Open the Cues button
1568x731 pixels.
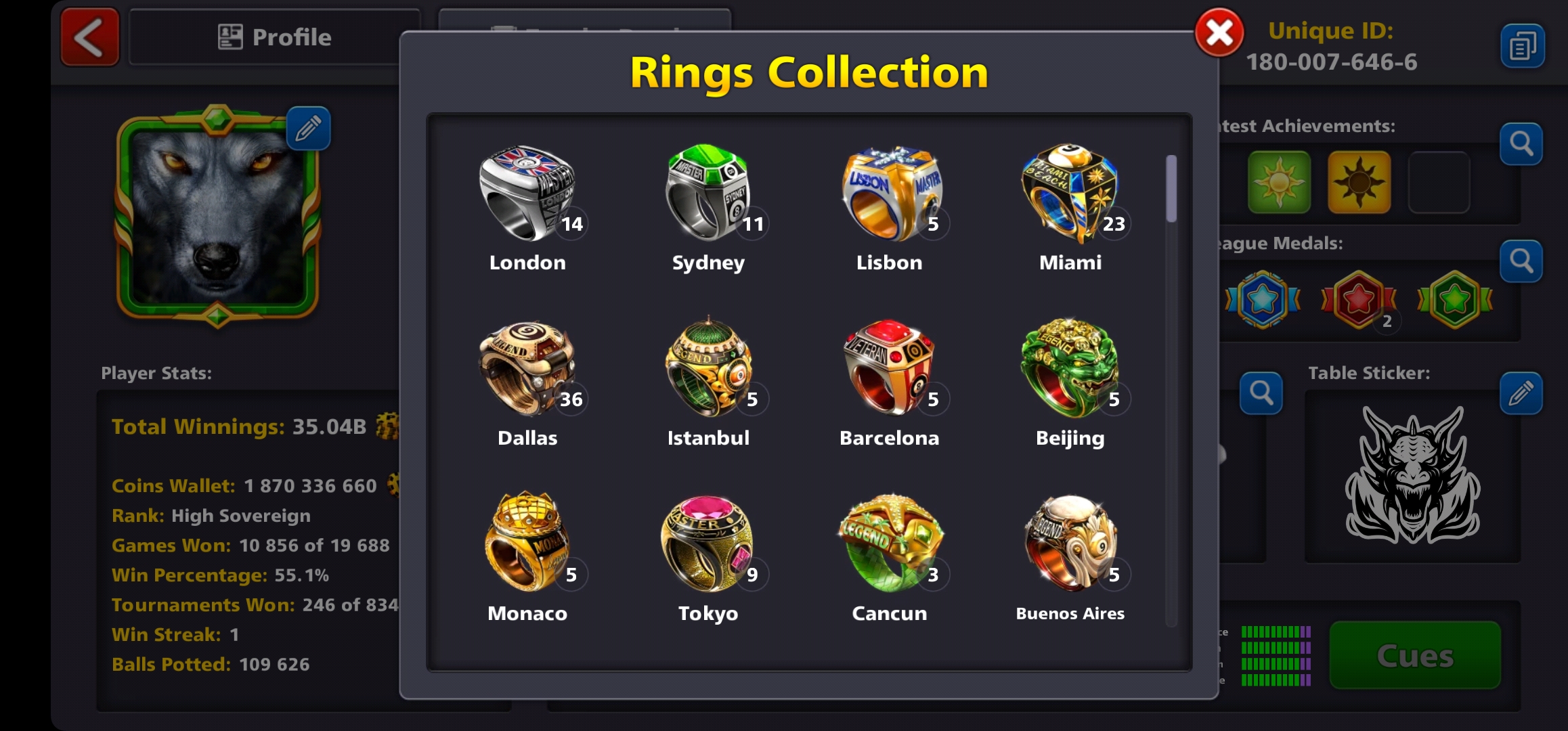1415,655
